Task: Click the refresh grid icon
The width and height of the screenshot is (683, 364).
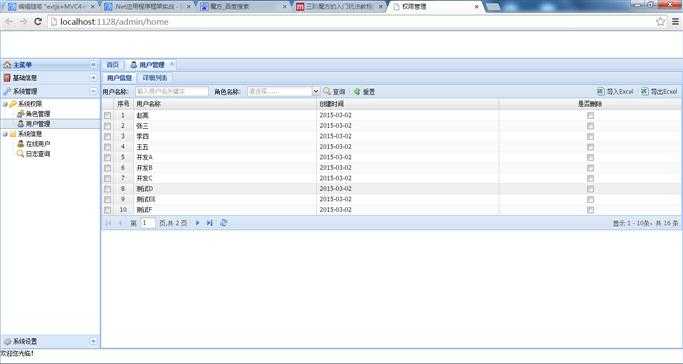Action: coord(223,222)
